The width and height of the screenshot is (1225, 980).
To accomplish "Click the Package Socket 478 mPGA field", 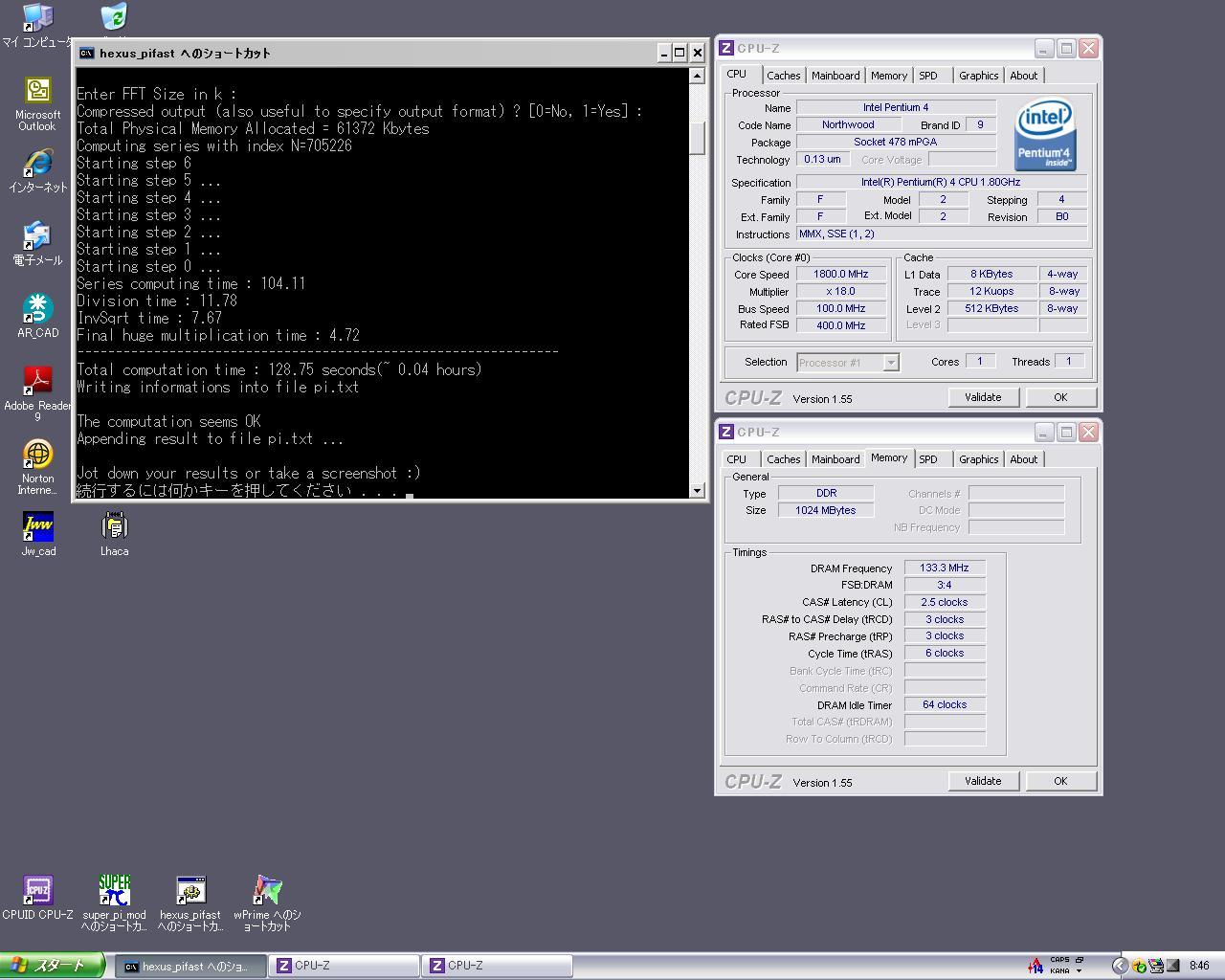I will 896,142.
